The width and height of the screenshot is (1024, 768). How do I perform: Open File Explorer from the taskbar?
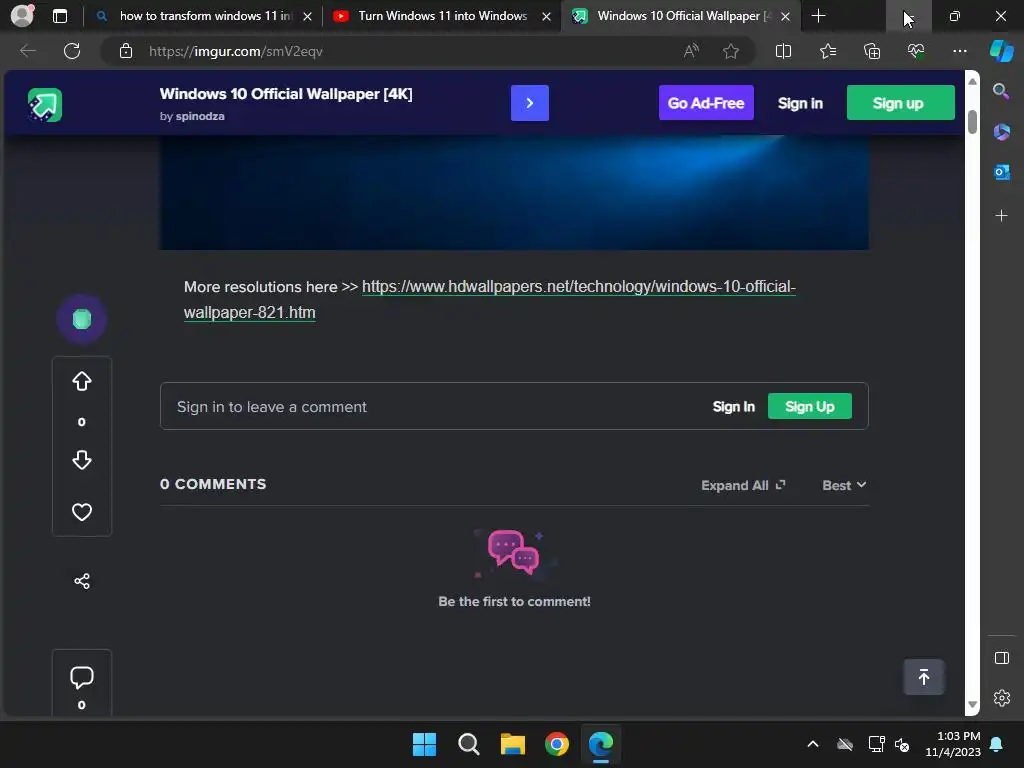click(513, 744)
